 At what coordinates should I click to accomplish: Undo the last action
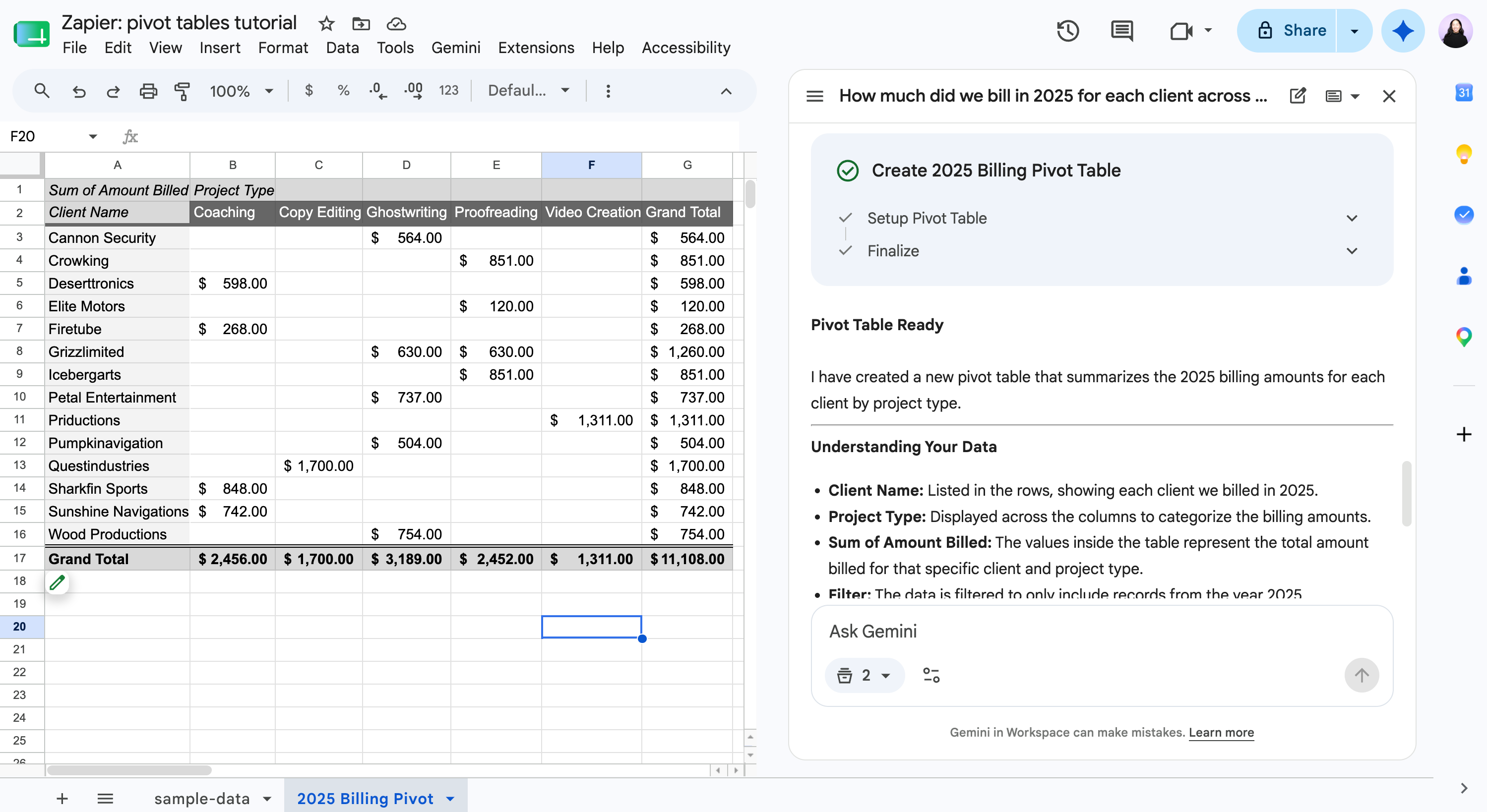coord(78,91)
